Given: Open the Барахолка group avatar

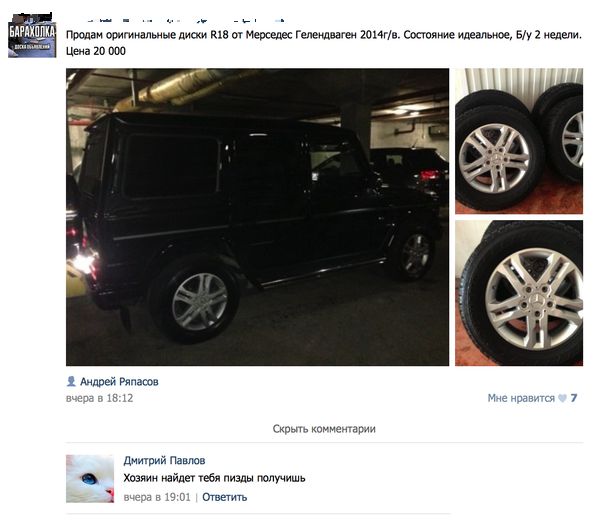Looking at the screenshot, I should [x=32, y=36].
